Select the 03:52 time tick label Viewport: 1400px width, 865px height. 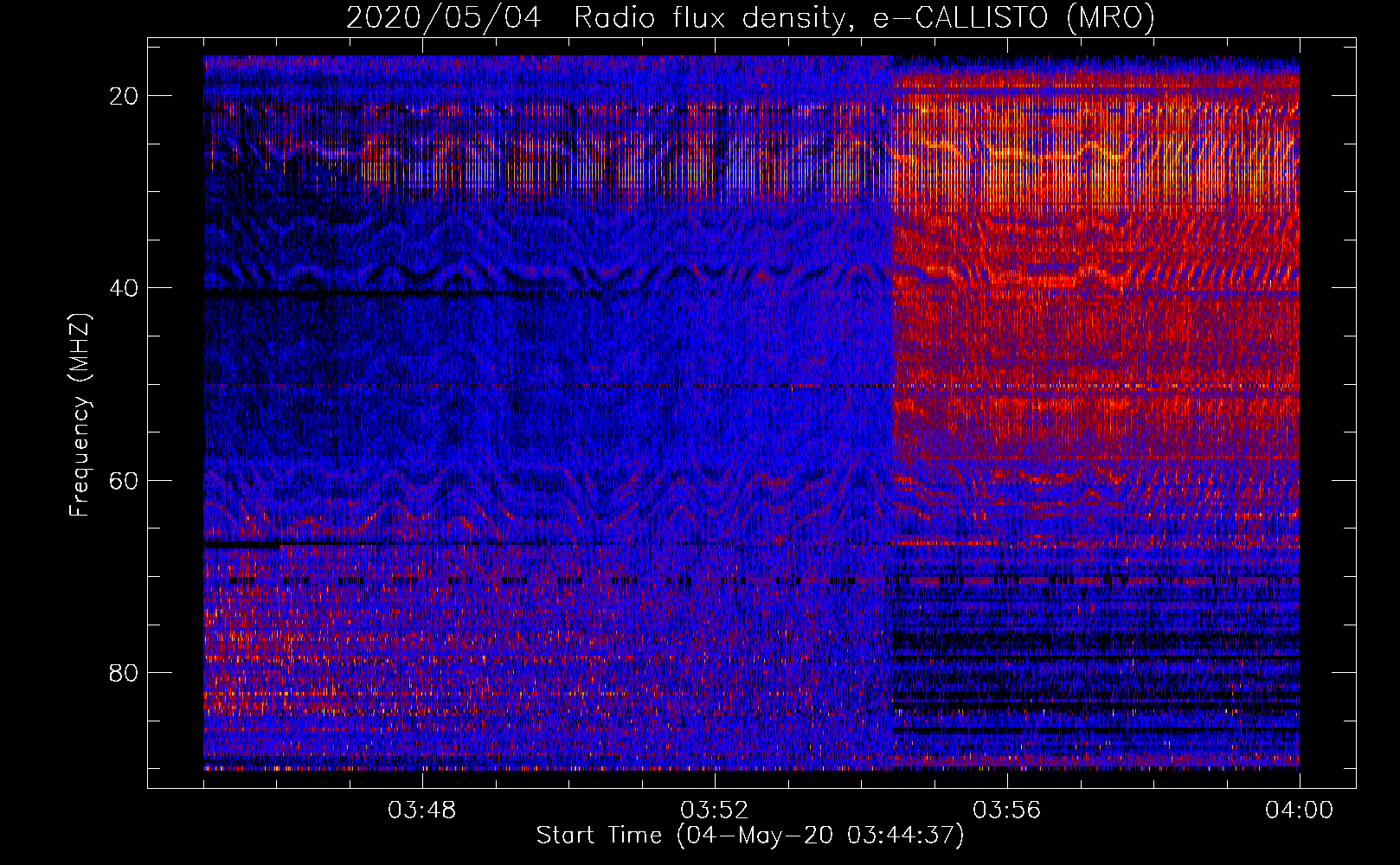click(x=715, y=811)
